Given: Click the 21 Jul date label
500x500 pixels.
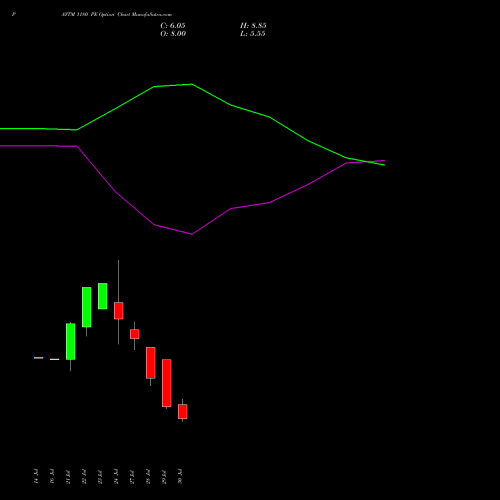Looking at the screenshot, I should 68,476.
